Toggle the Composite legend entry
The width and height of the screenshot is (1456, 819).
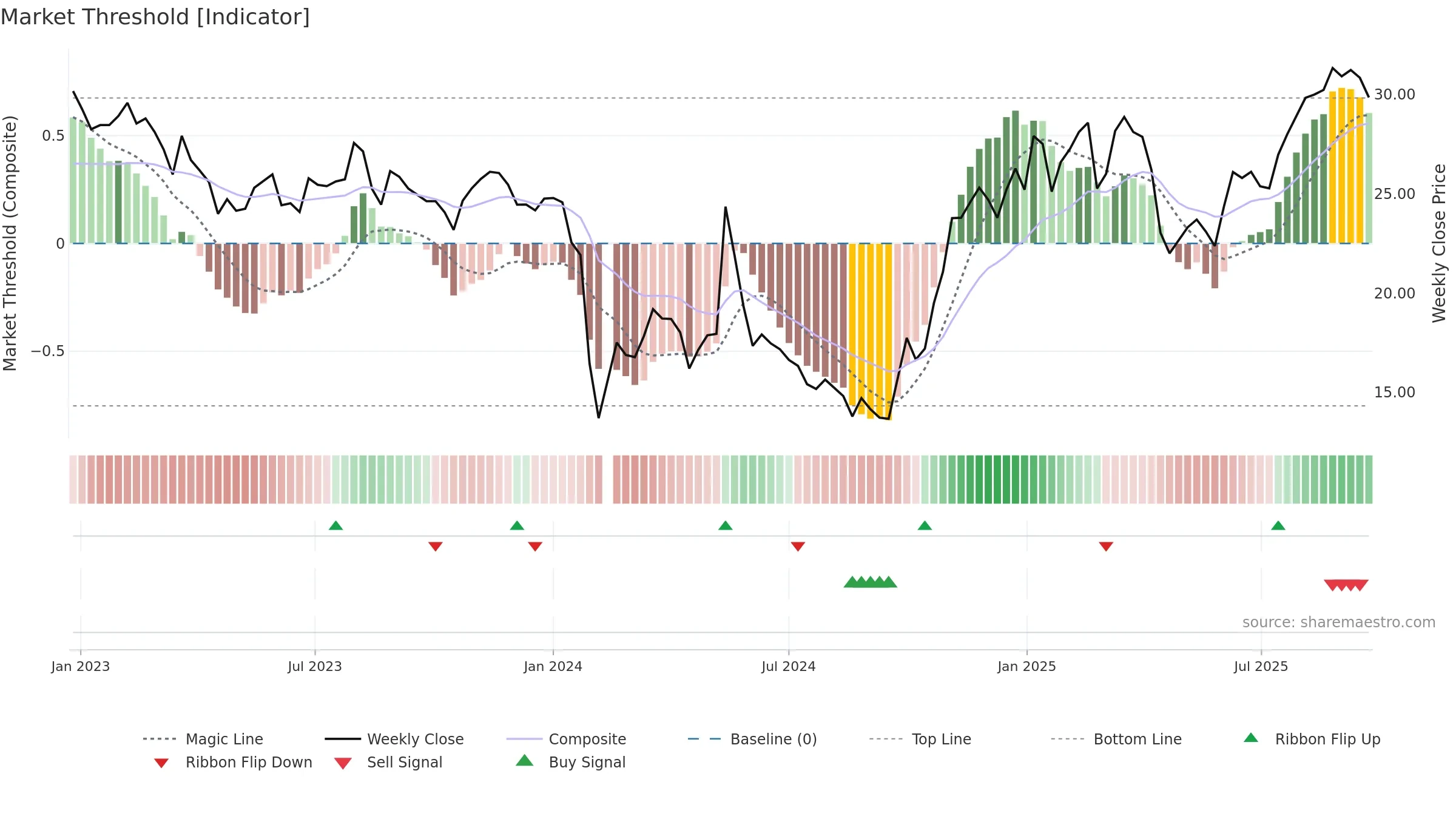566,739
